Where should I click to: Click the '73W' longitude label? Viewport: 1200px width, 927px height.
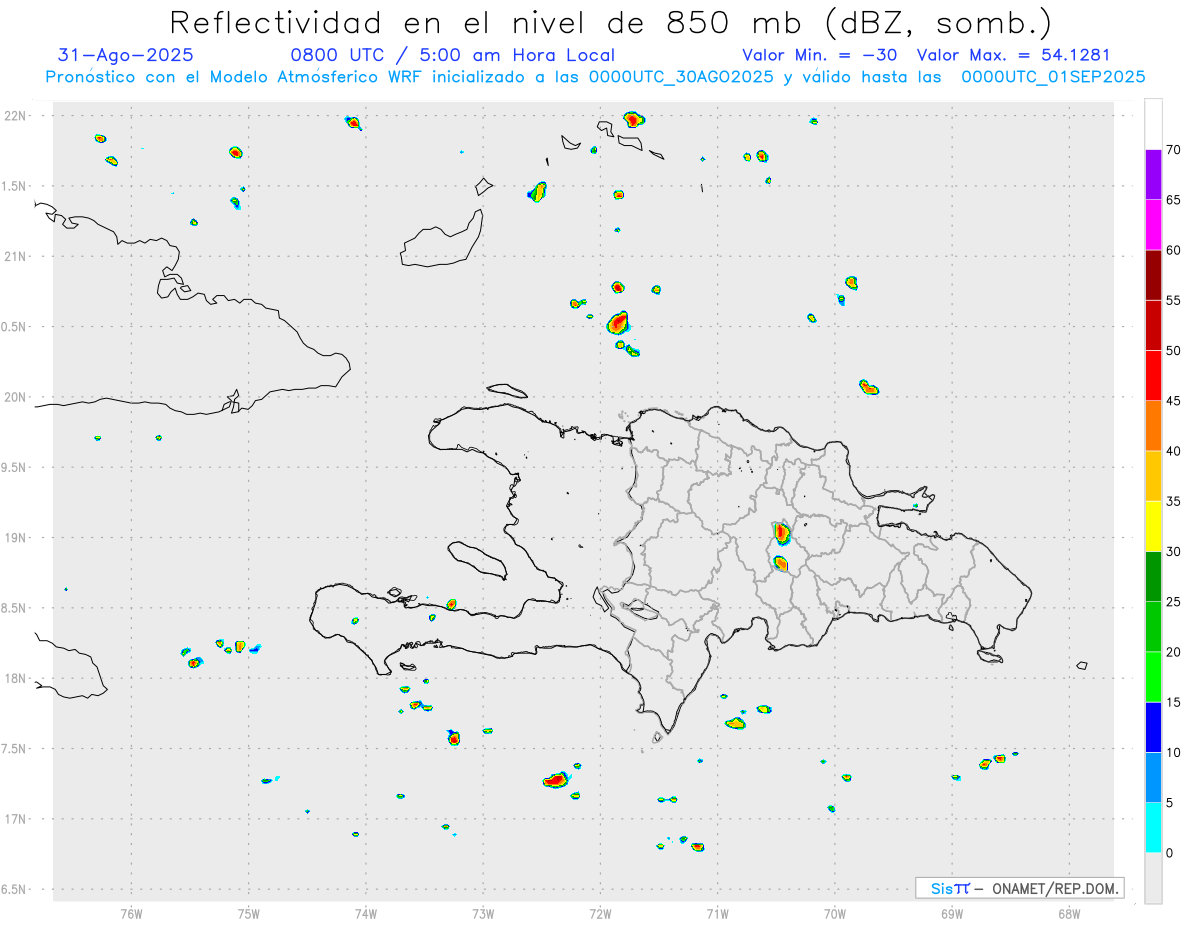point(483,913)
